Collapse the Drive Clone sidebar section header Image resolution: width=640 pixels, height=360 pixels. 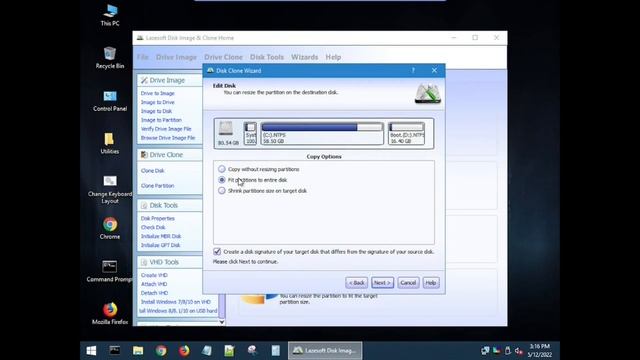click(x=170, y=155)
